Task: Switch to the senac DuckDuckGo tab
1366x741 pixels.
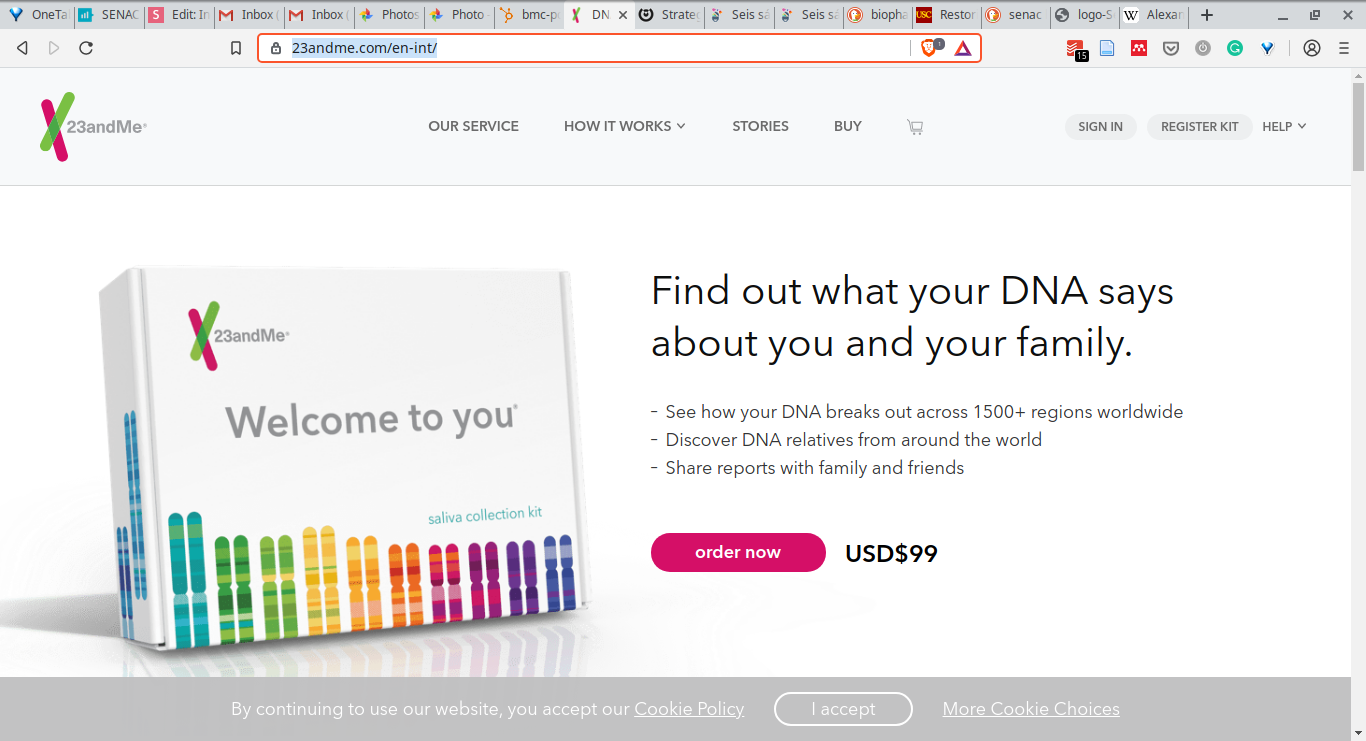Action: 1016,15
